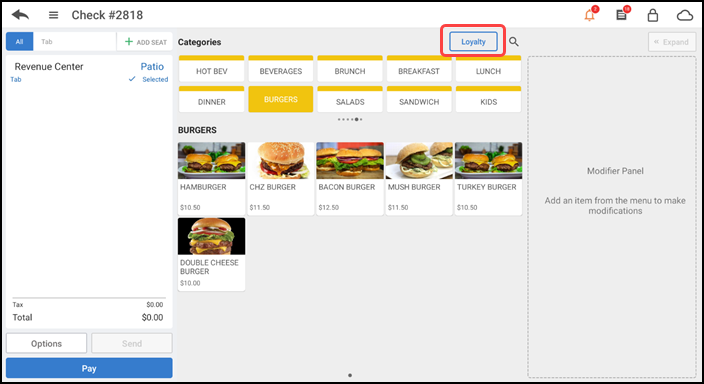Click the Selected checkmark label

pyautogui.click(x=149, y=79)
